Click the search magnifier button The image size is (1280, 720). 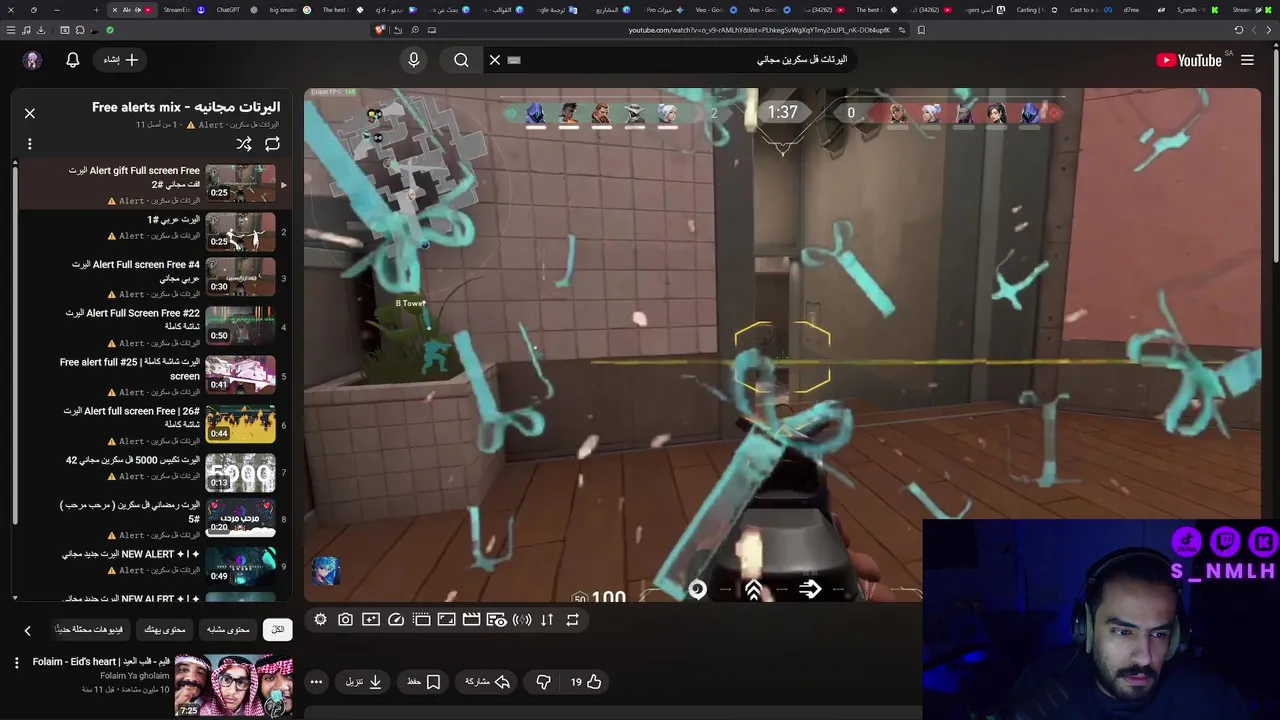461,60
